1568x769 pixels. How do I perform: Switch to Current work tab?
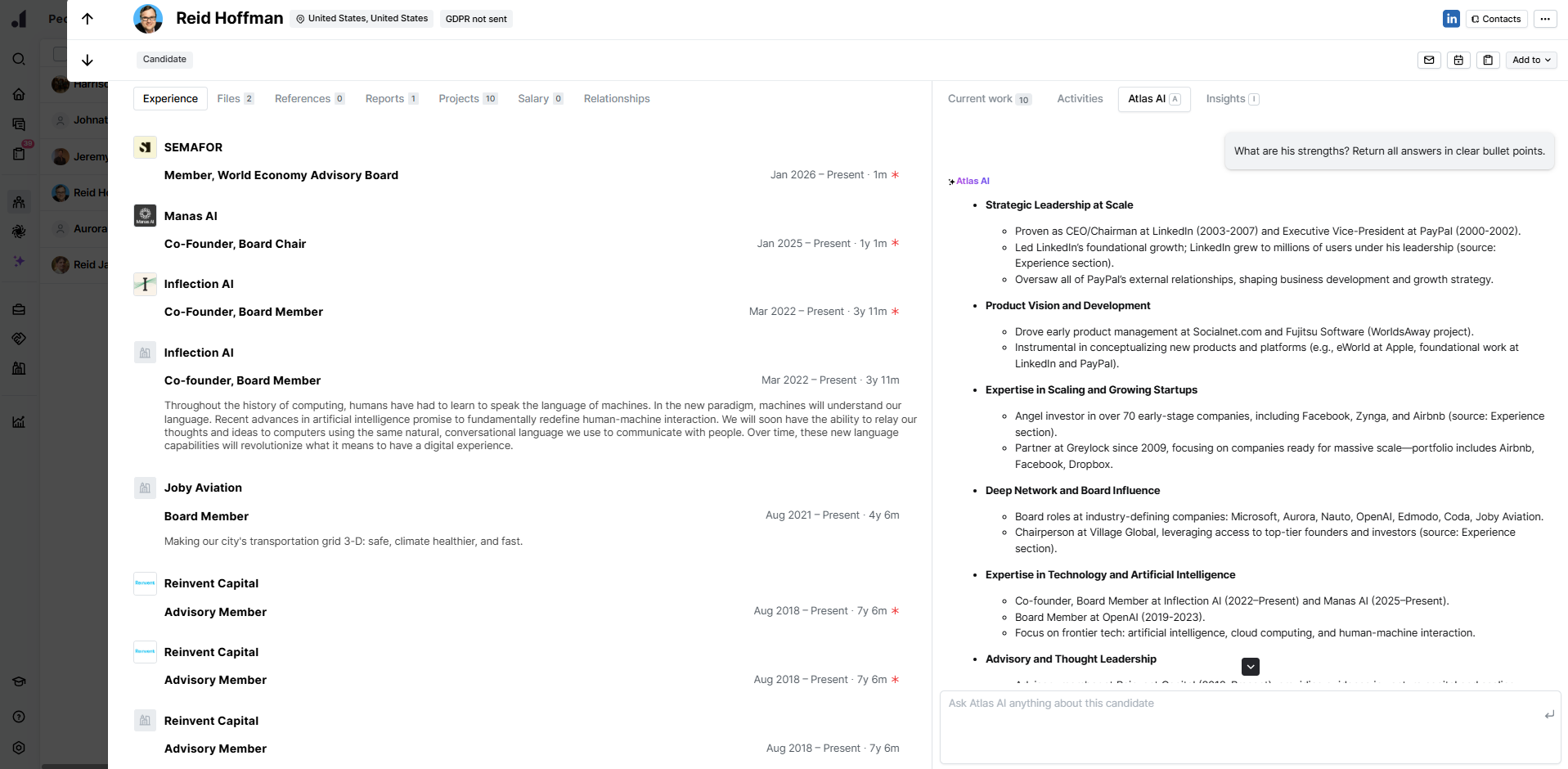(x=990, y=98)
